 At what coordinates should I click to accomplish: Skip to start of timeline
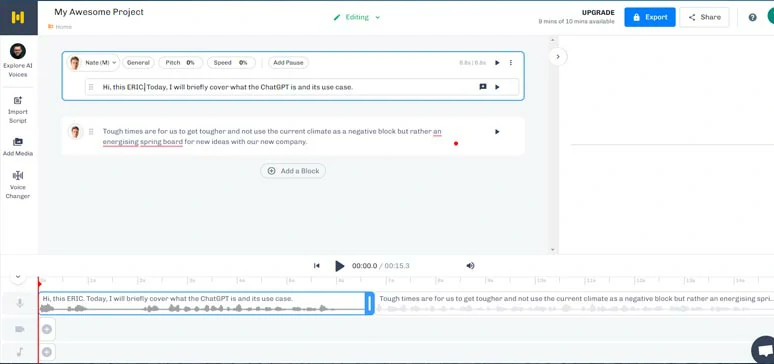click(316, 266)
